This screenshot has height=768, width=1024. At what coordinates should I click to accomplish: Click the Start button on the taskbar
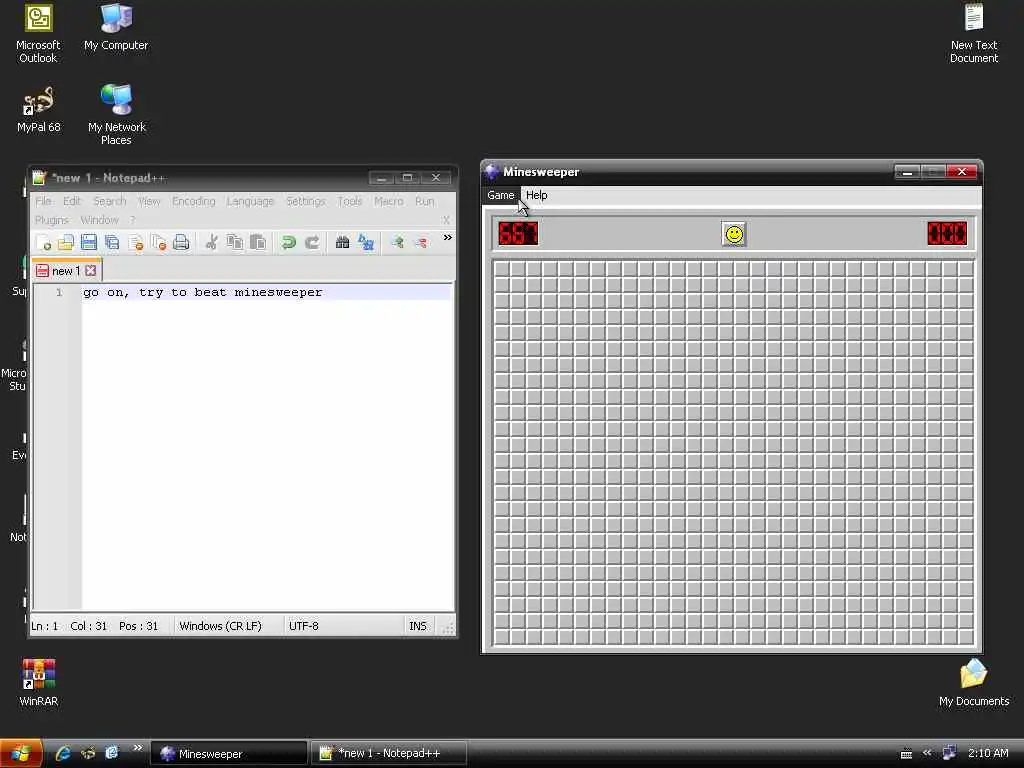(21, 754)
